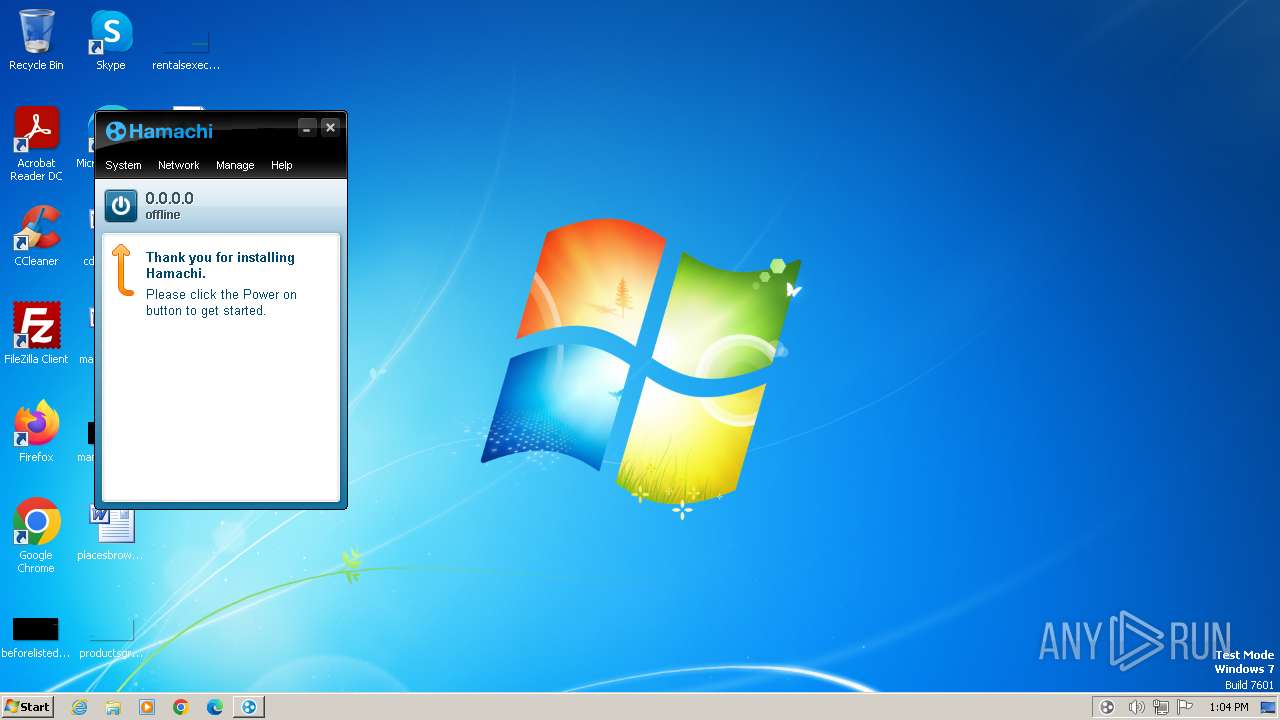Viewport: 1280px width, 720px height.
Task: Select the FileZilla Client shortcut
Action: 36,334
